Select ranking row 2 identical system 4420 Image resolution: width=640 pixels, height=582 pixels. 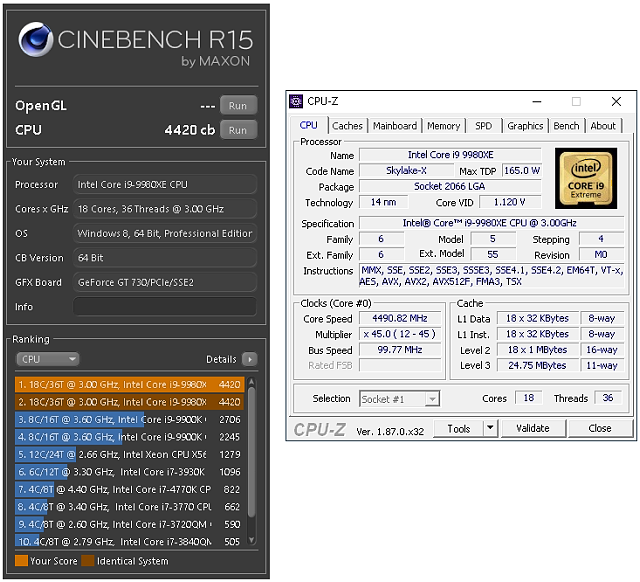[130, 402]
